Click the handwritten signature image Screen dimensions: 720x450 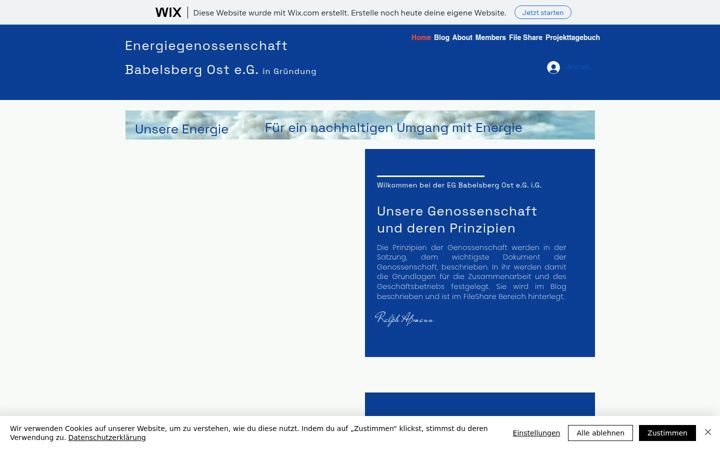click(404, 319)
